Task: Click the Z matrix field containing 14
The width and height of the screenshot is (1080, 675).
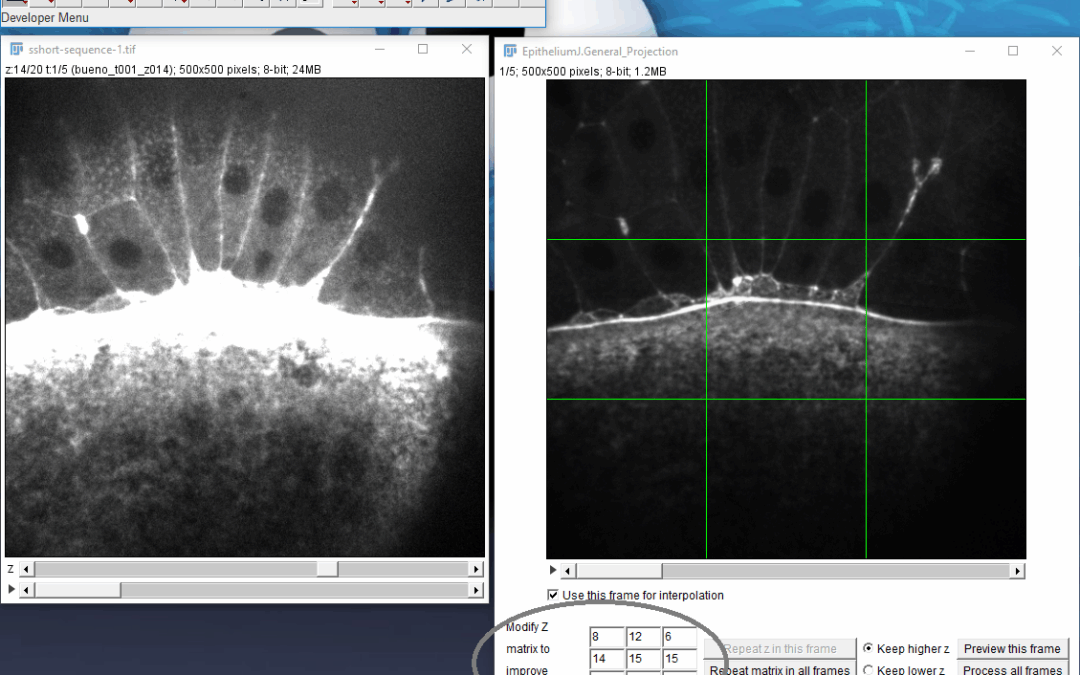Action: (607, 658)
